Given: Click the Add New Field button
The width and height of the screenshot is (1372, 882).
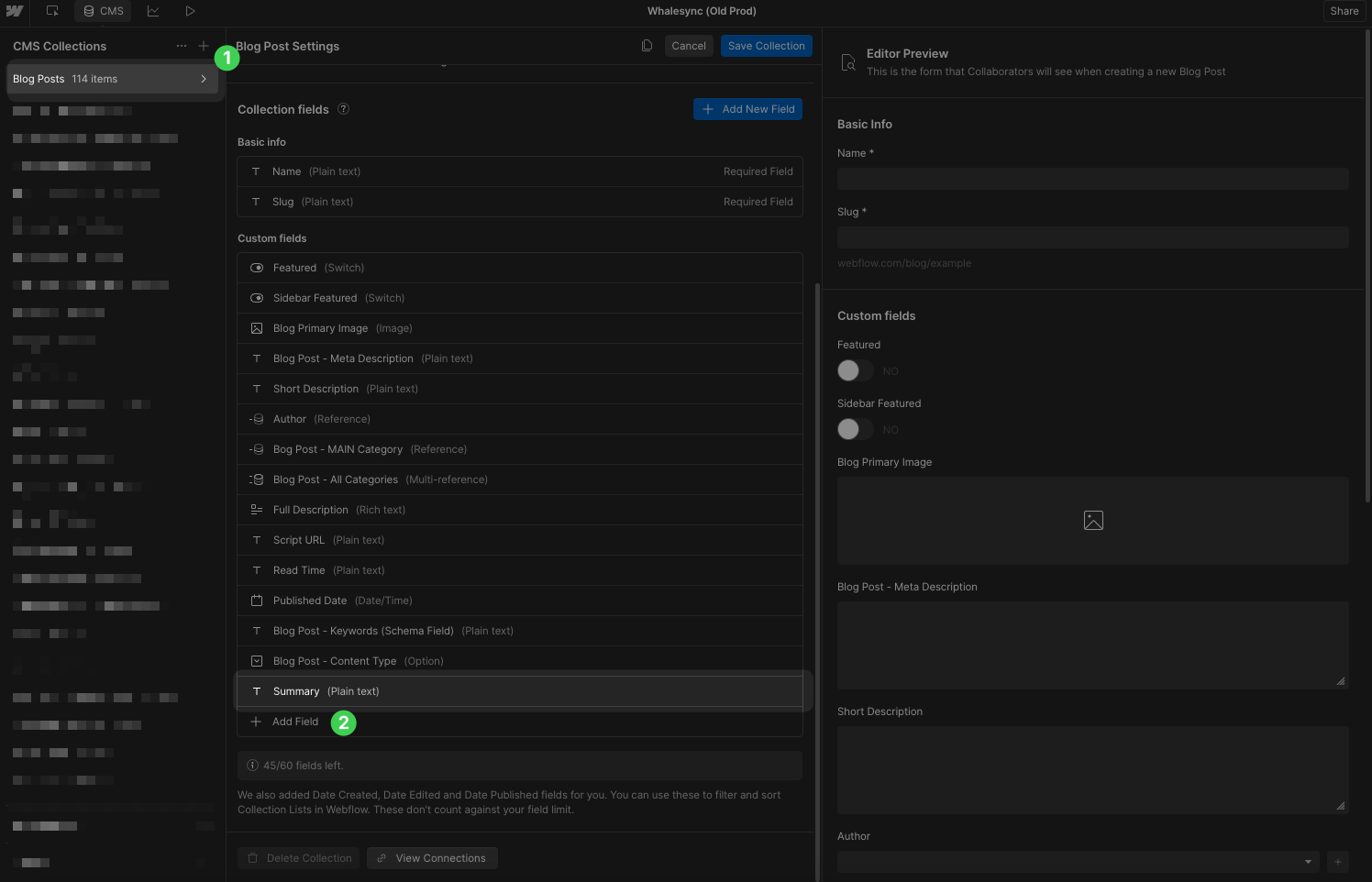Looking at the screenshot, I should coord(748,109).
